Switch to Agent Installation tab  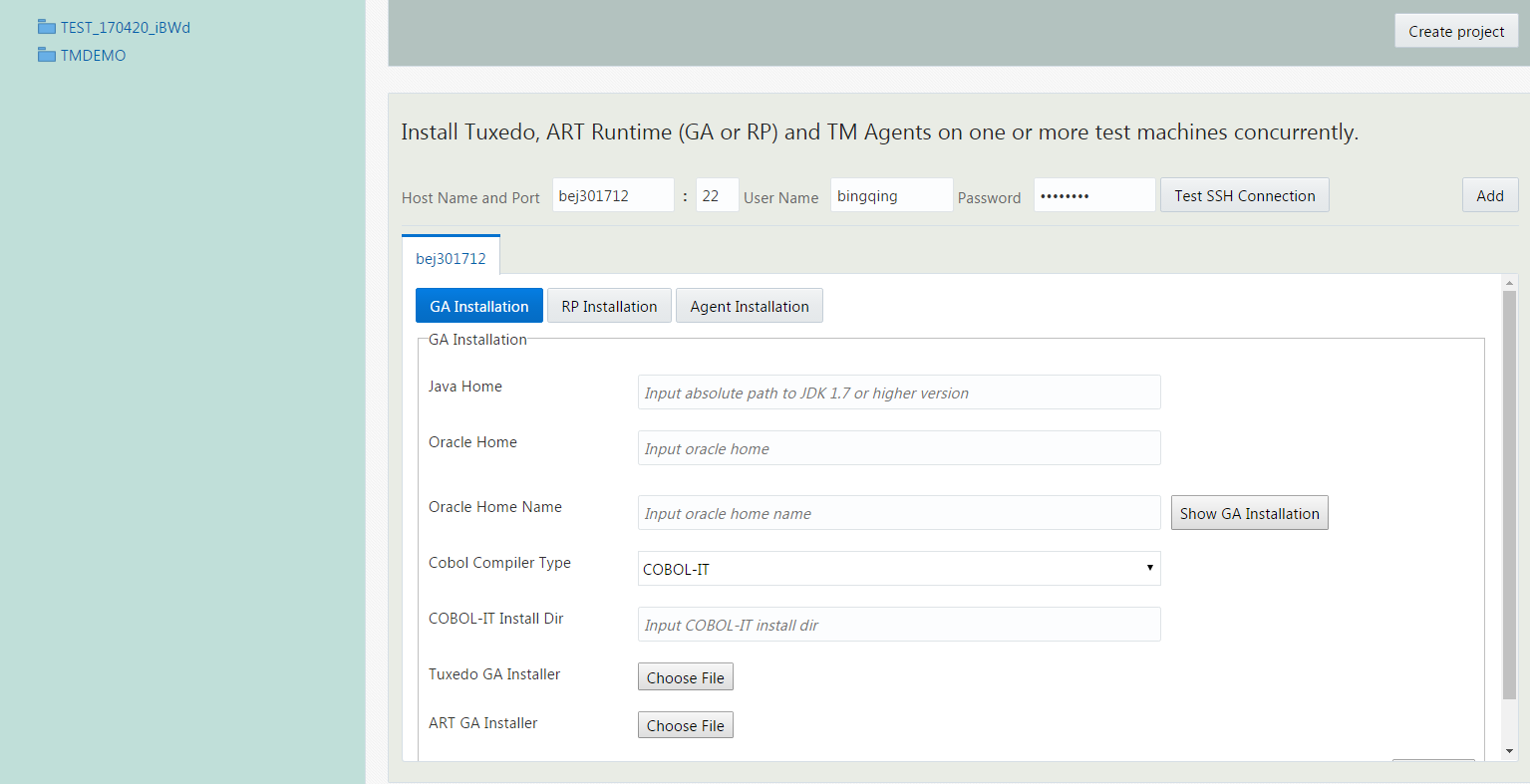(750, 306)
